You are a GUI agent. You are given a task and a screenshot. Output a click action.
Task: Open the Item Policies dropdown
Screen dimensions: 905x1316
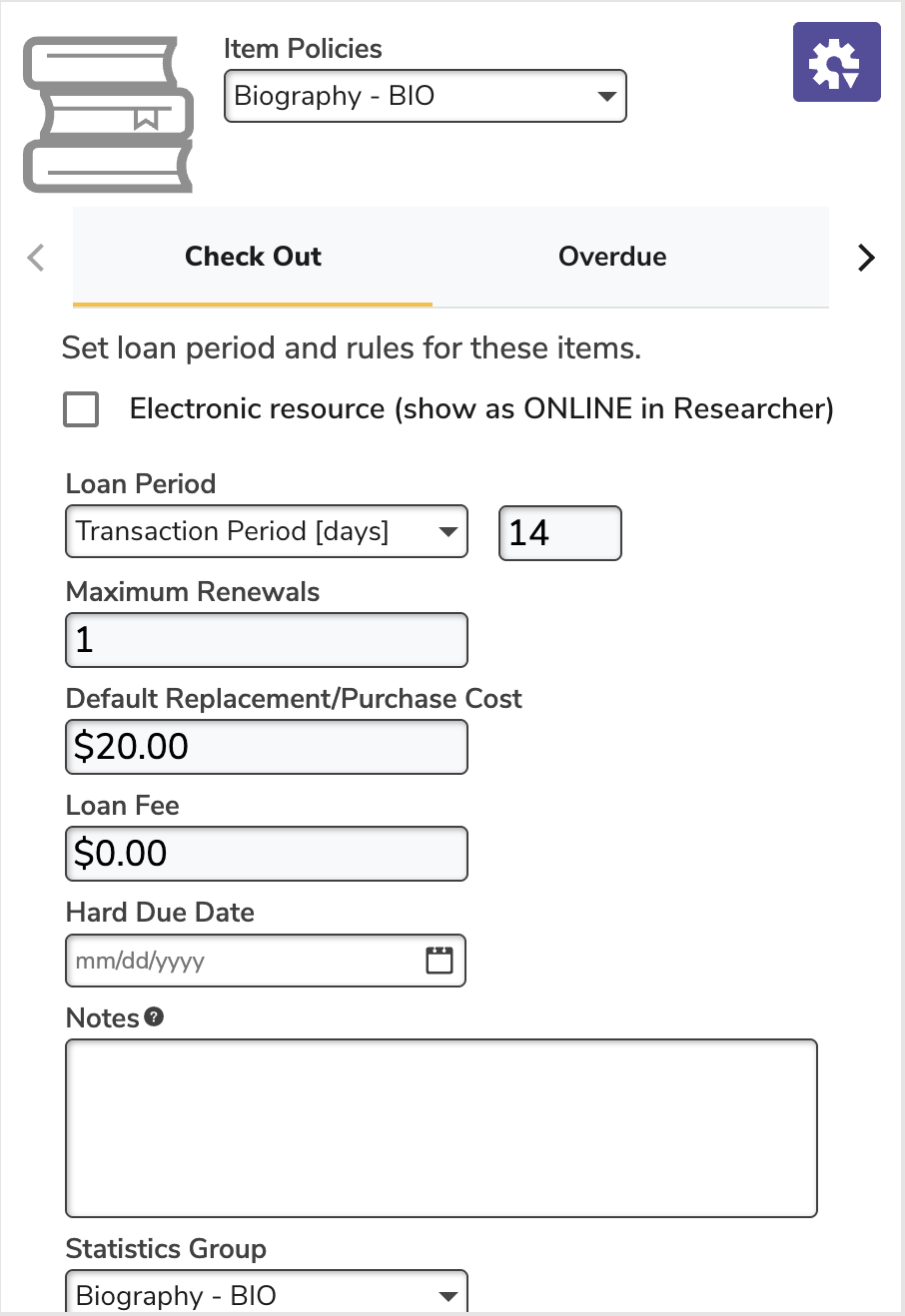pyautogui.click(x=425, y=96)
